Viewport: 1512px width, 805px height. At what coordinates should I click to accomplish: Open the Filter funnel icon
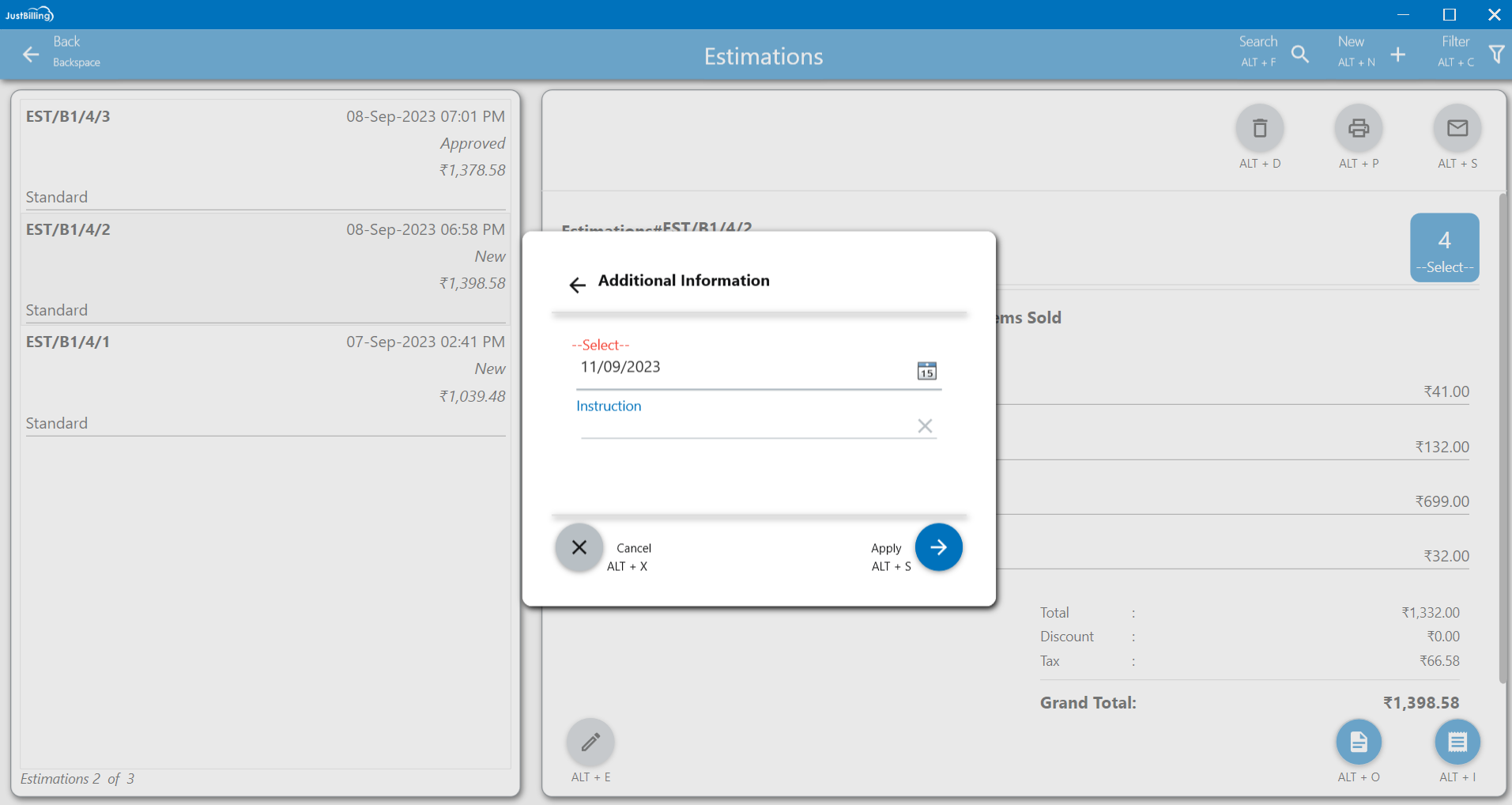[1495, 55]
